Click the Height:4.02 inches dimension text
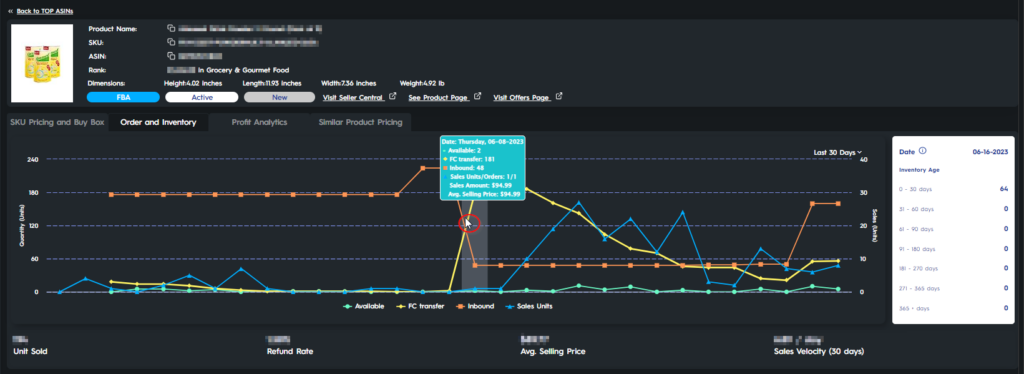 193,84
